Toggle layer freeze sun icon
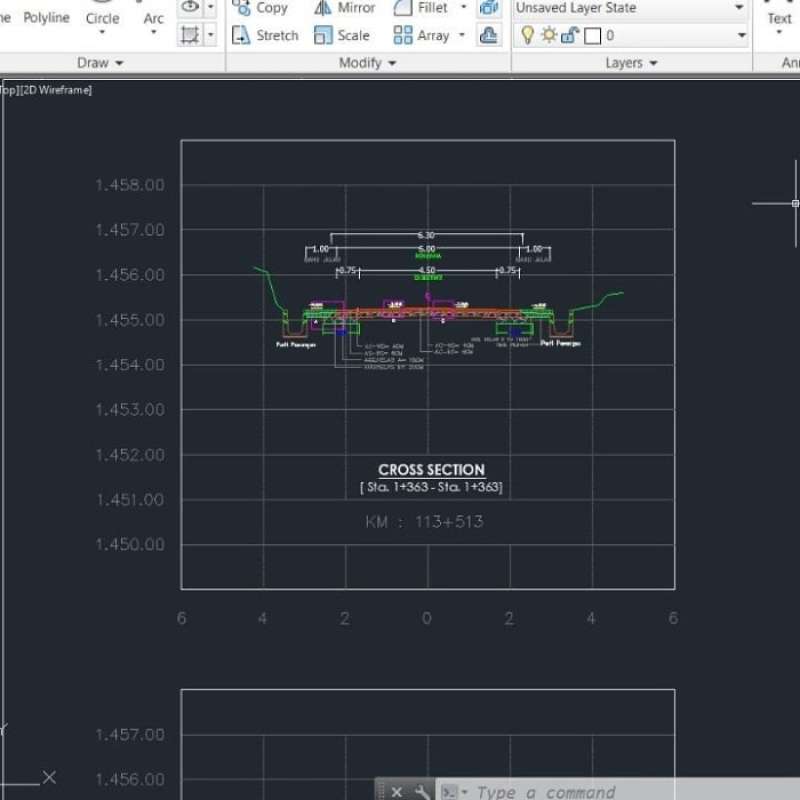This screenshot has height=800, width=800. pos(549,35)
